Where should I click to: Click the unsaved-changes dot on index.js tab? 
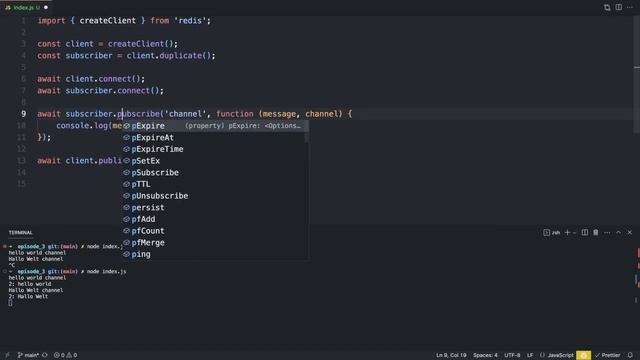pos(46,7)
